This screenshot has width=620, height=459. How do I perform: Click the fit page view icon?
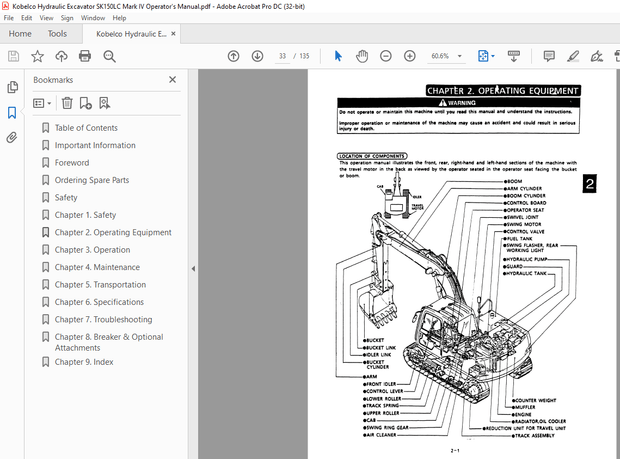pos(483,56)
